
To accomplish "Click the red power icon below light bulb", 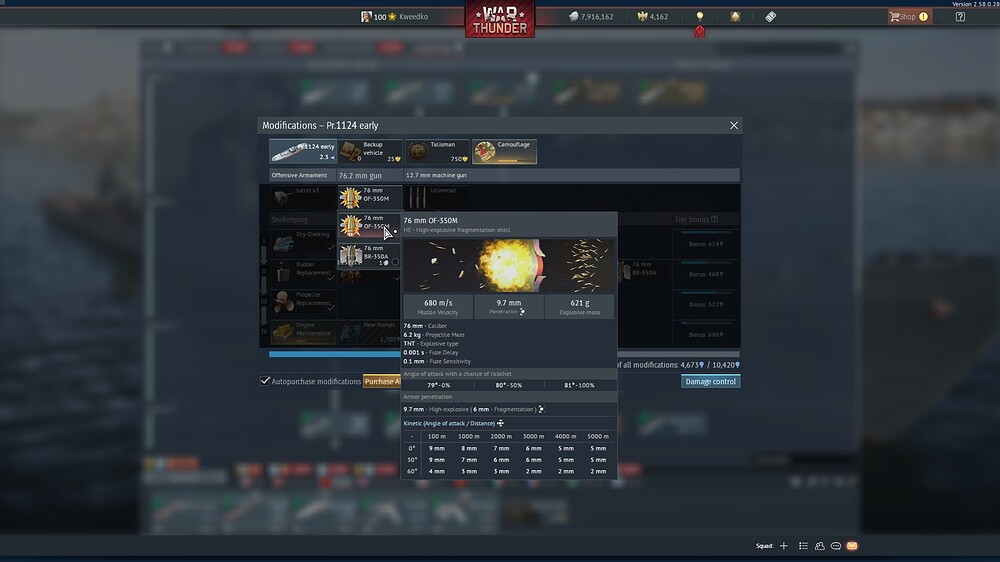I will pyautogui.click(x=700, y=31).
